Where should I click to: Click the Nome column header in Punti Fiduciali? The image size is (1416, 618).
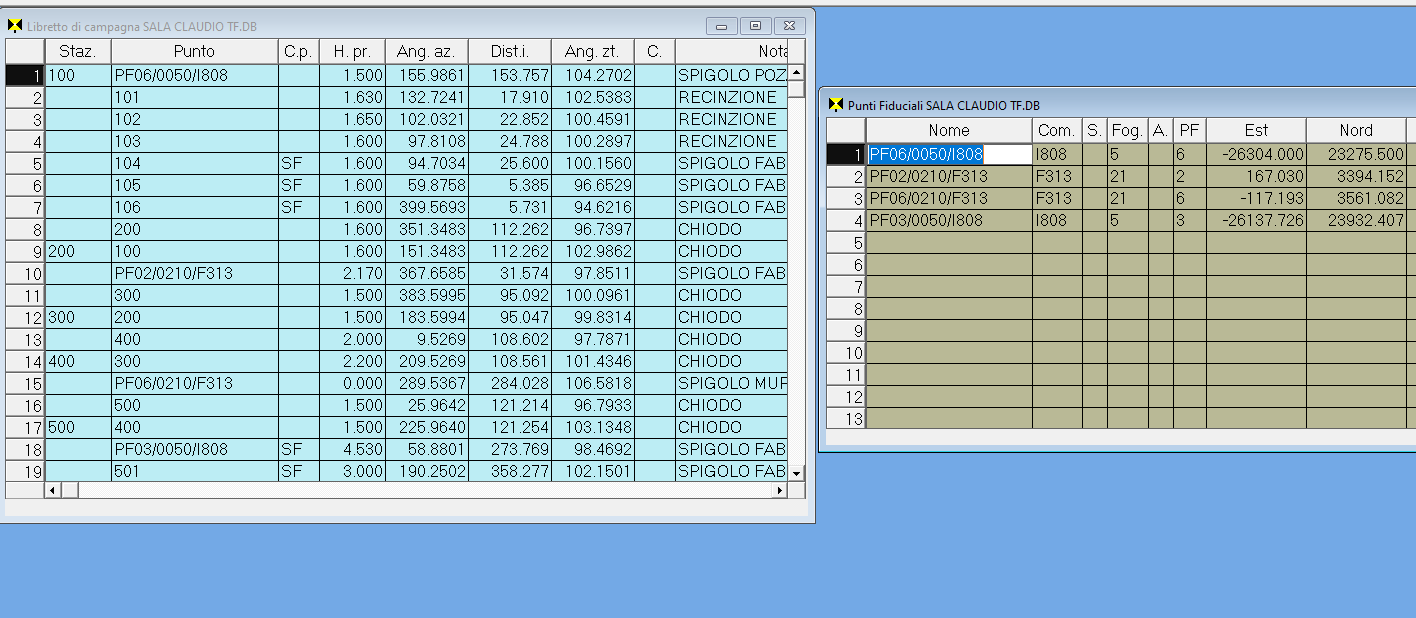point(949,130)
